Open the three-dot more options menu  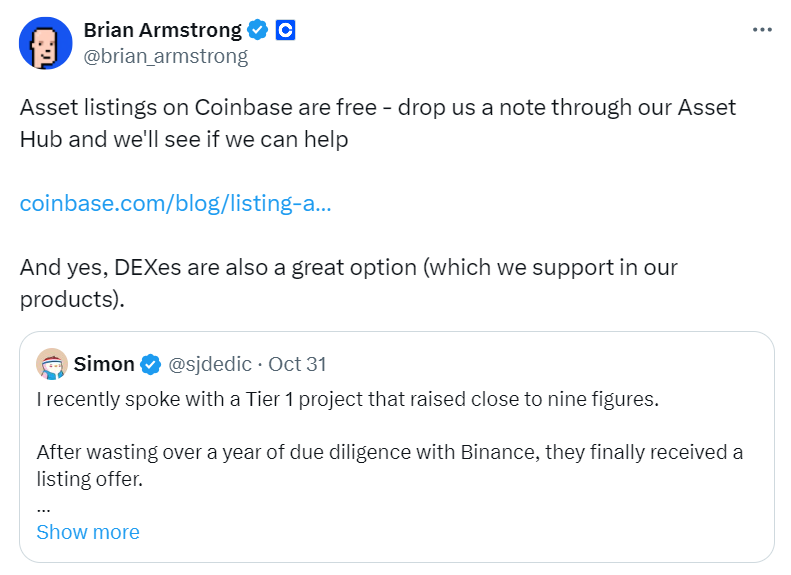point(762,30)
